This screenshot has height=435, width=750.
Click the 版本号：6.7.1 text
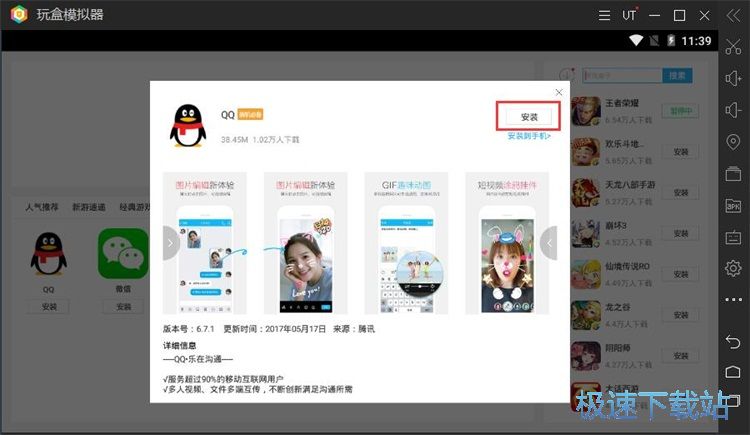click(188, 329)
